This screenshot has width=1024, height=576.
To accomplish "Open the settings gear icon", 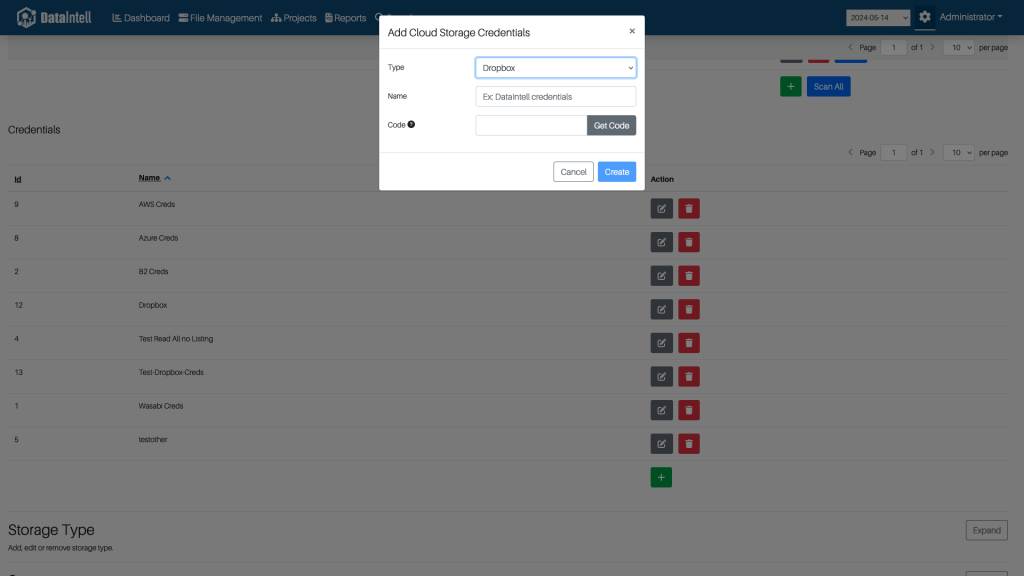I will [924, 17].
